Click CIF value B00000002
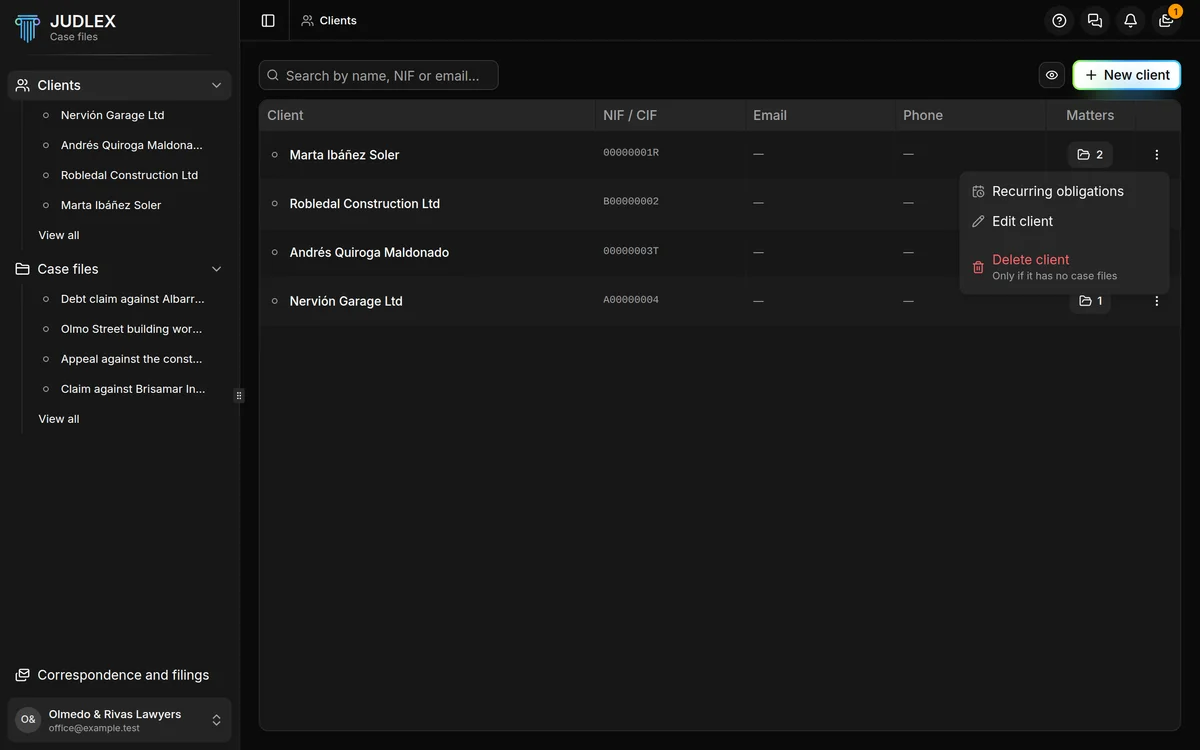 [x=631, y=201]
